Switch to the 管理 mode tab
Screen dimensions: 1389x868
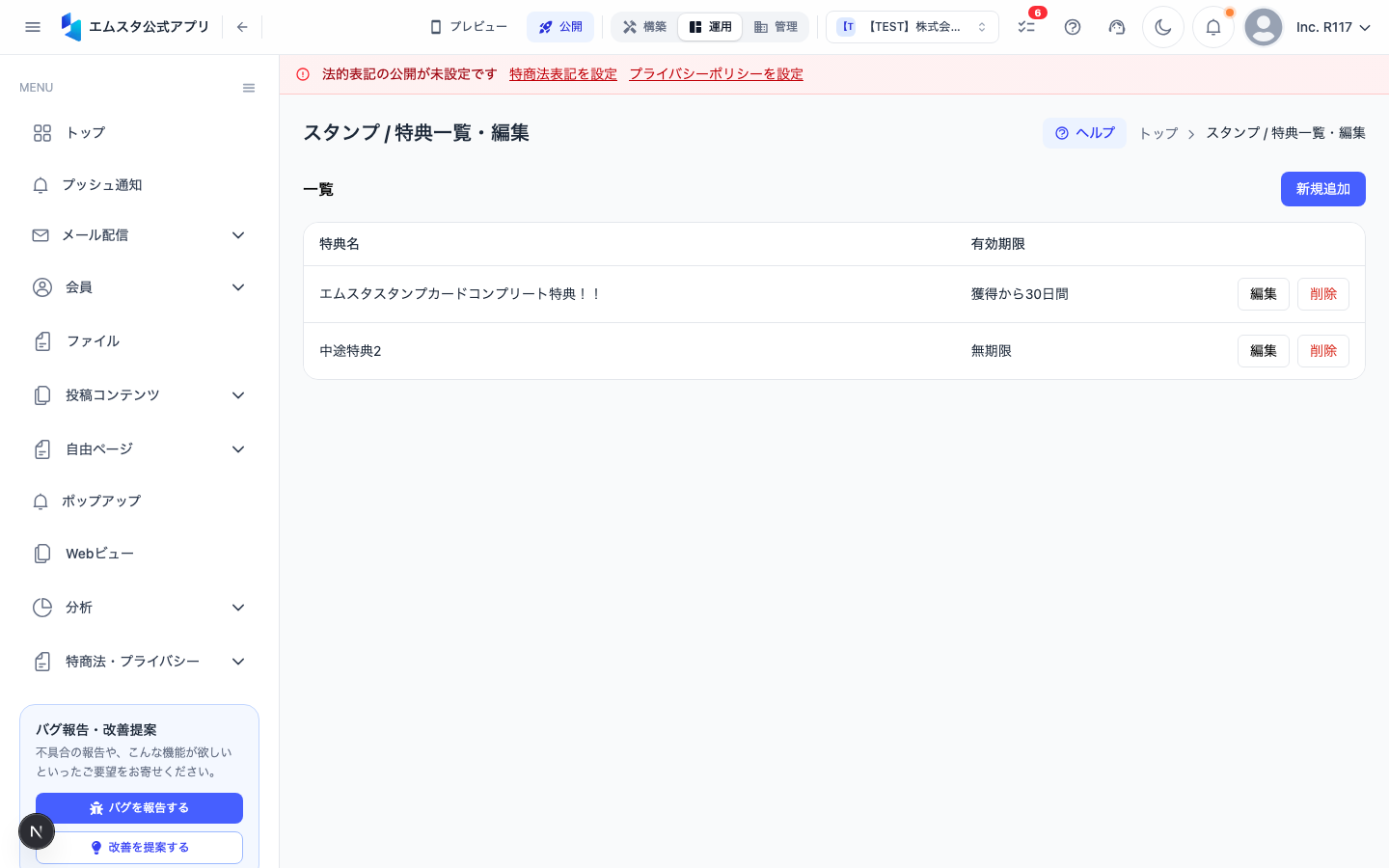pyautogui.click(x=776, y=27)
